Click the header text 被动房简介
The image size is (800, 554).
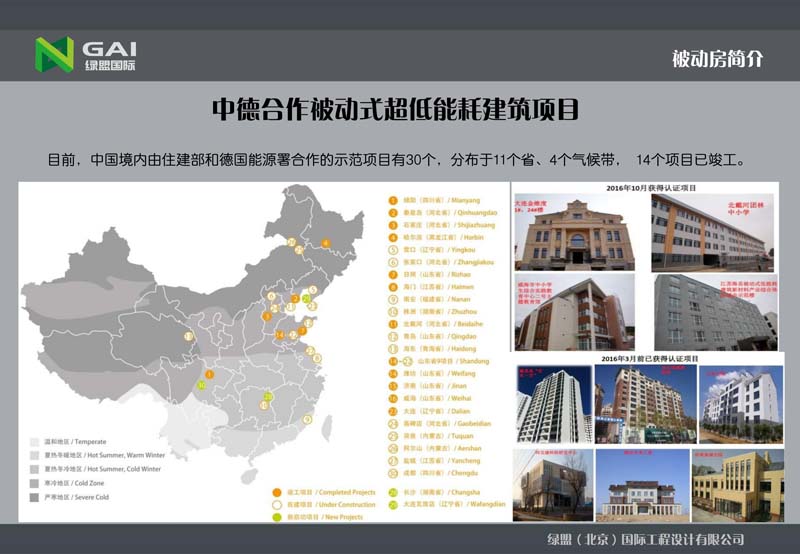point(717,59)
